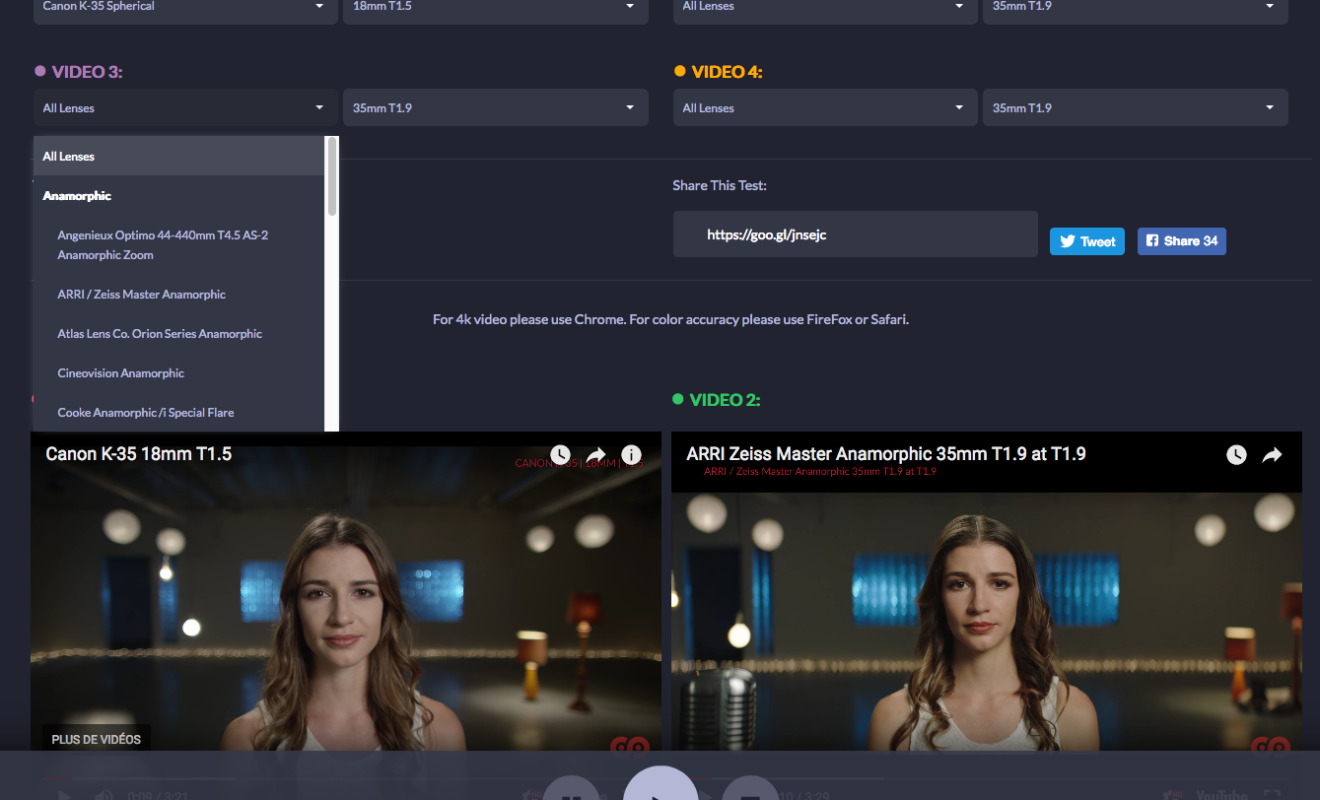Click the Watch Later clock on Canon K-35 video
The width and height of the screenshot is (1320, 800).
click(560, 455)
